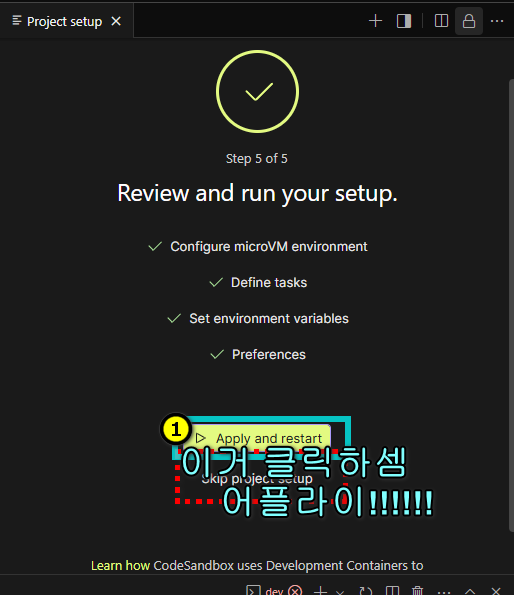This screenshot has height=595, width=514.
Task: Click the plus icon in editor tab bar
Action: click(375, 21)
